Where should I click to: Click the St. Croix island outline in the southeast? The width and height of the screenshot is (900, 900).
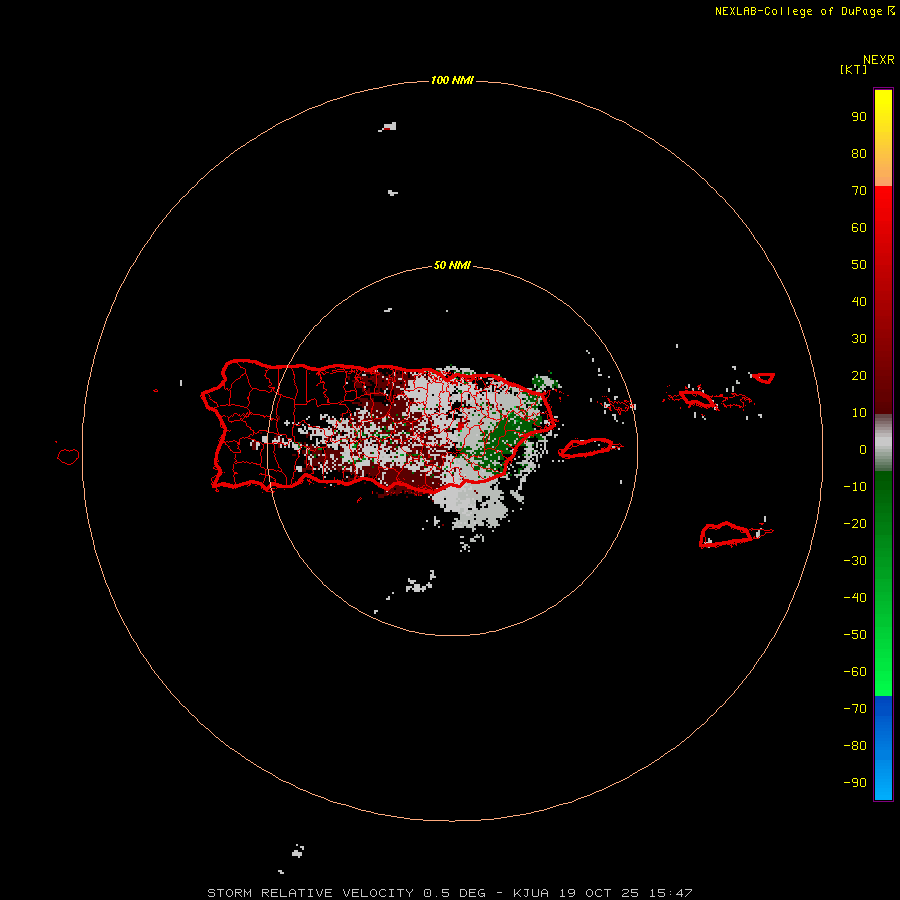727,534
